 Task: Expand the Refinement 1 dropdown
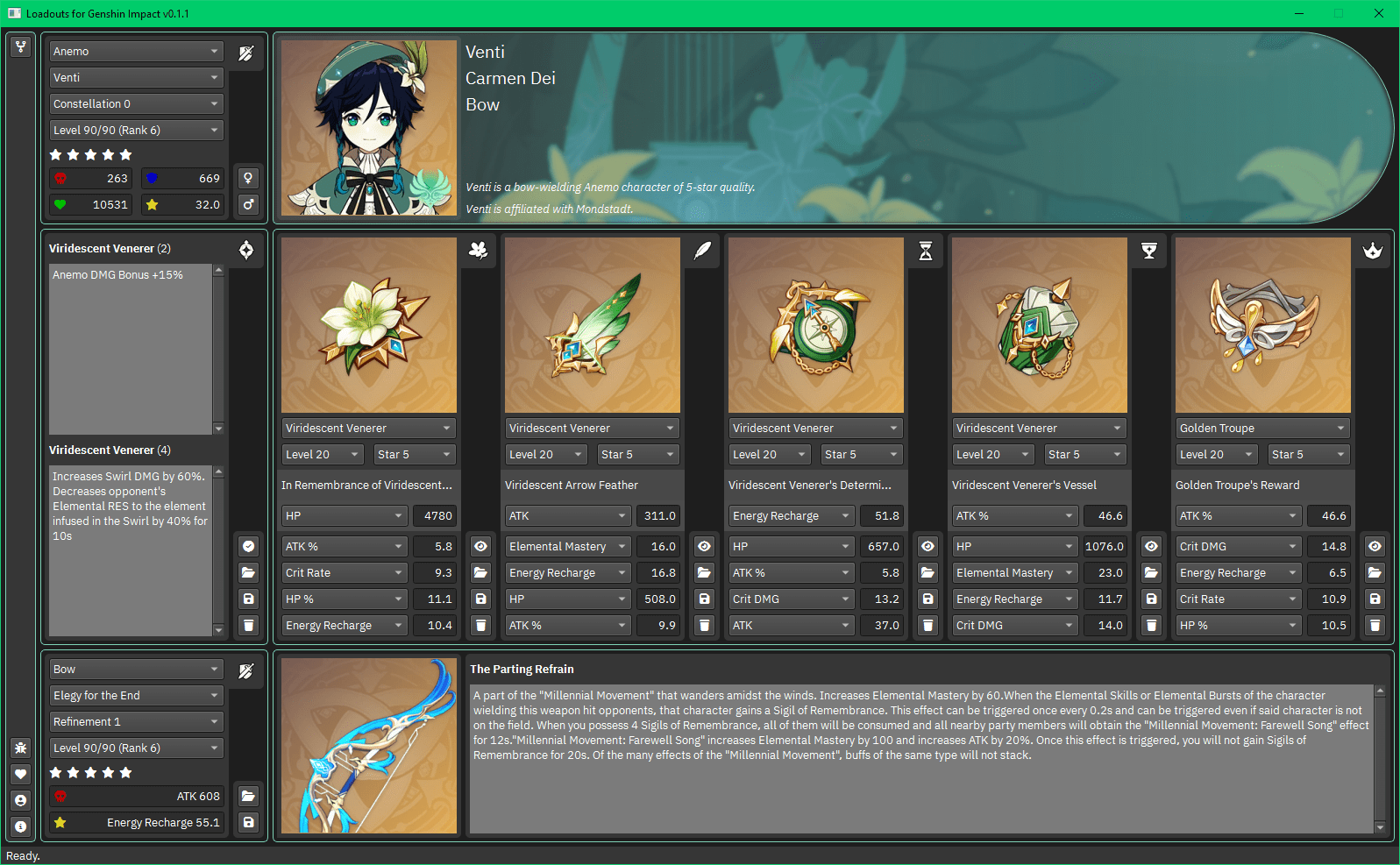click(x=136, y=721)
